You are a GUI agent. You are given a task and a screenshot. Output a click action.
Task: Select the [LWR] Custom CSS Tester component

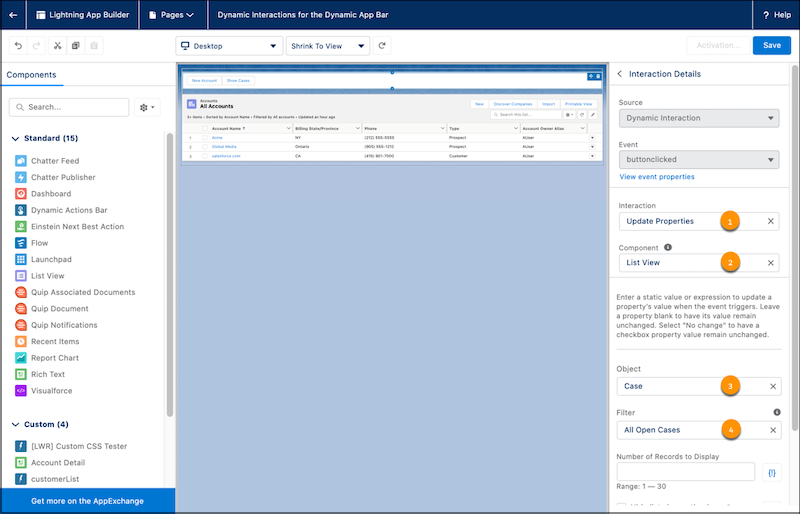coord(71,446)
